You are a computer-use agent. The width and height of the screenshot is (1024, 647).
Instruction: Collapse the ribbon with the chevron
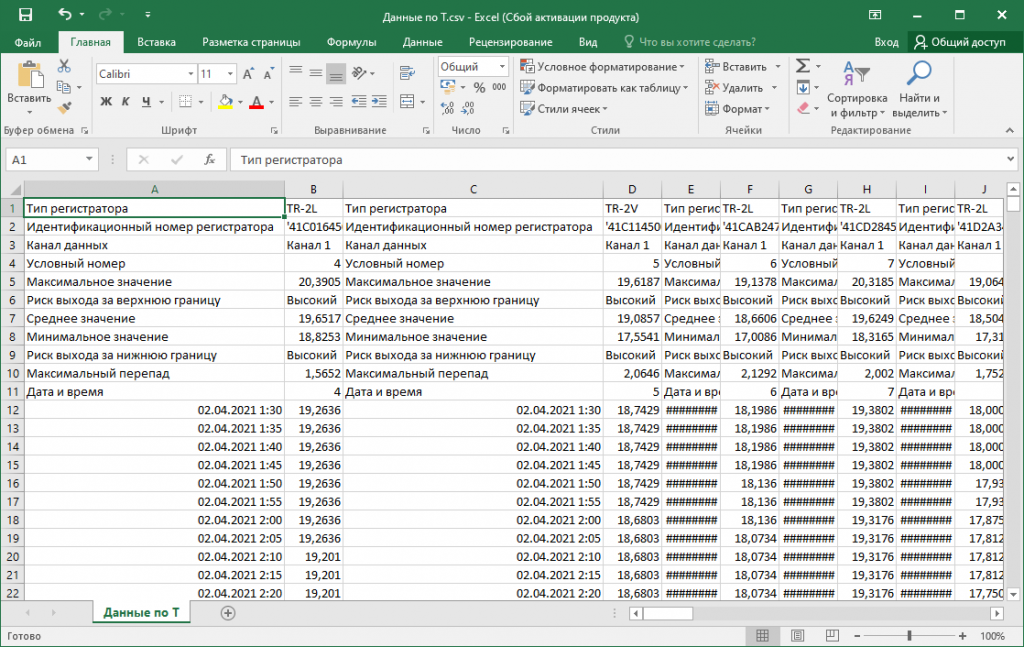click(1010, 131)
